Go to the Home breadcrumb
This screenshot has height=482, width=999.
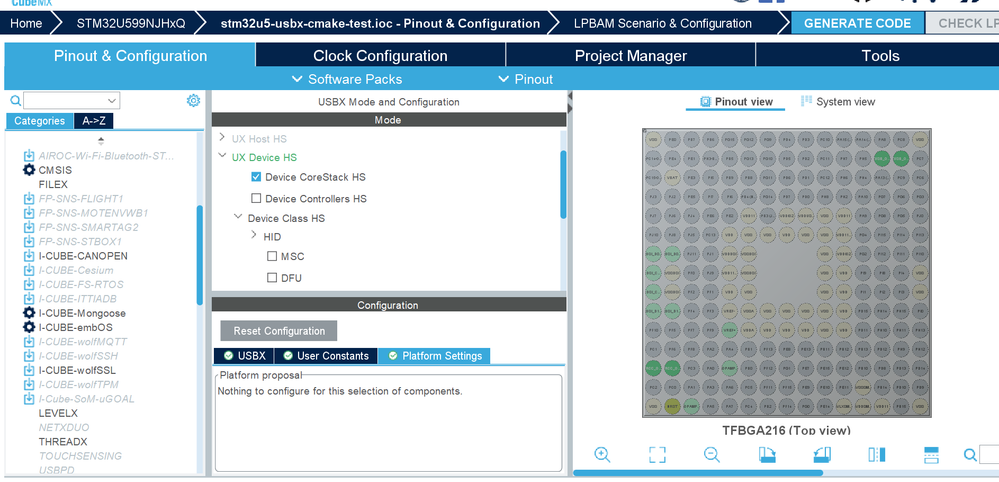(x=26, y=24)
